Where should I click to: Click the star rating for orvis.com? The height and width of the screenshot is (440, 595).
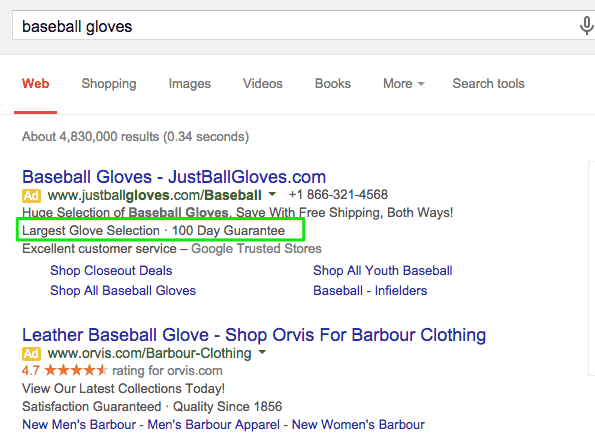click(76, 370)
